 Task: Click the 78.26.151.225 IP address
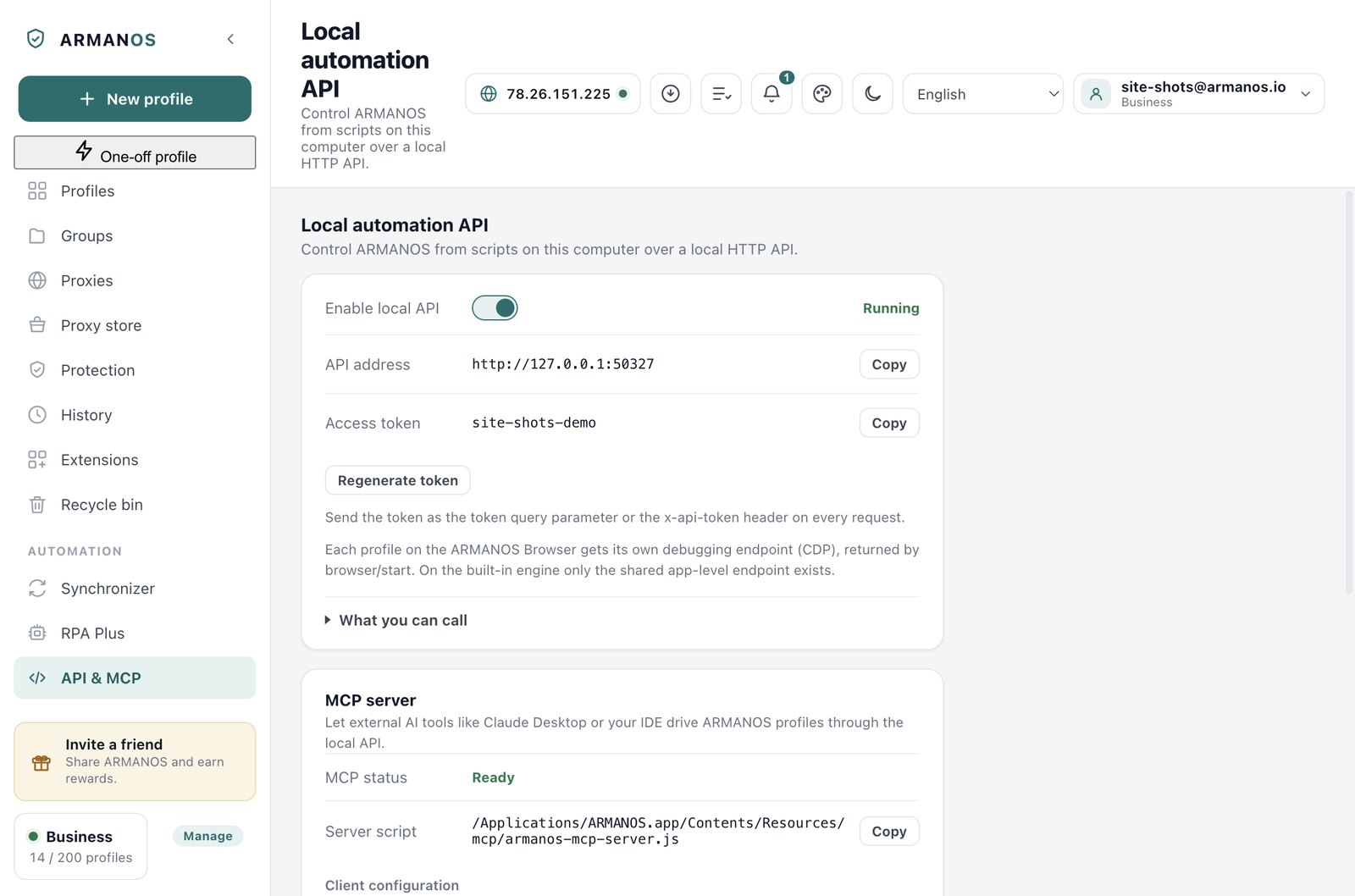(558, 94)
